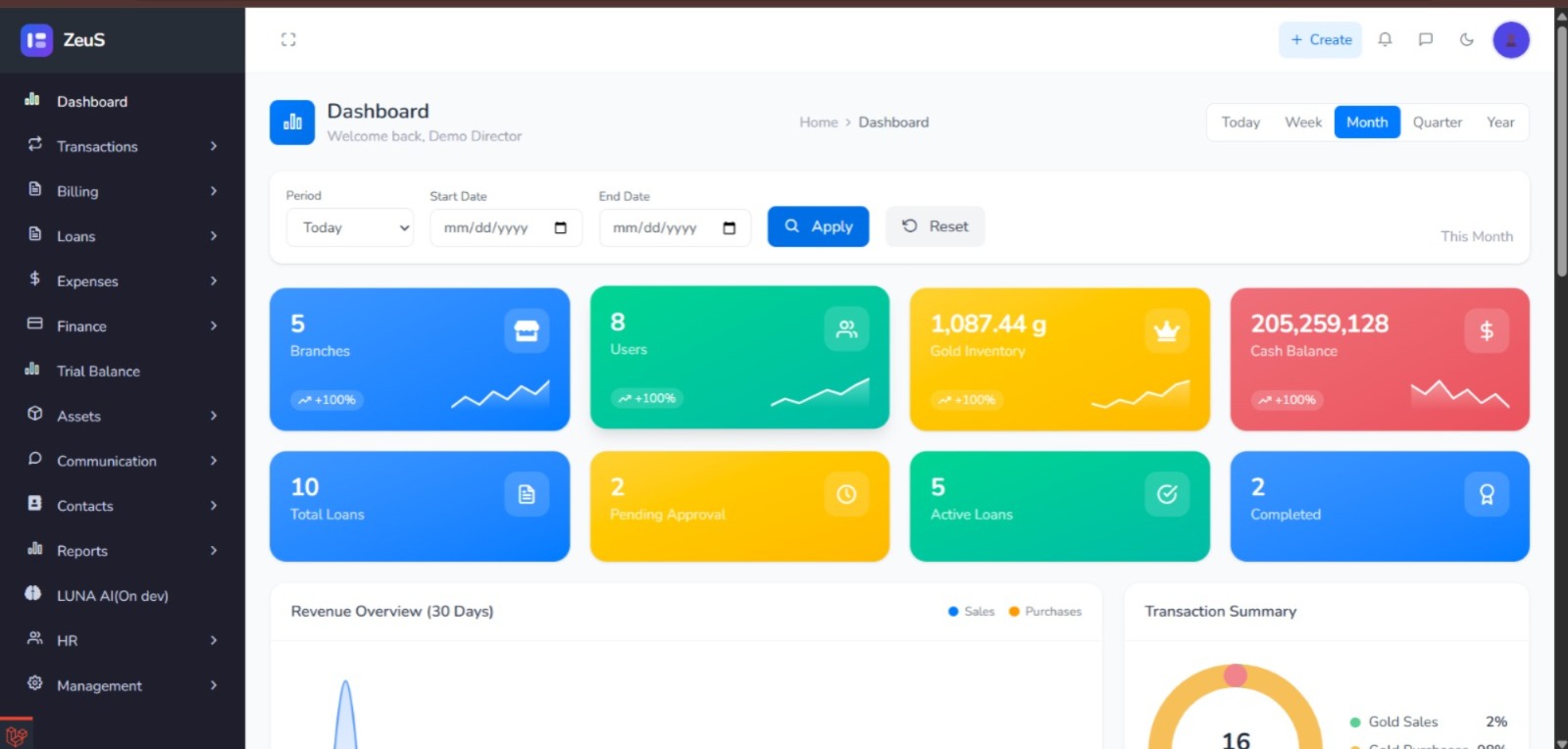
Task: Toggle the Sales legend in Revenue Overview
Action: pyautogui.click(x=972, y=611)
